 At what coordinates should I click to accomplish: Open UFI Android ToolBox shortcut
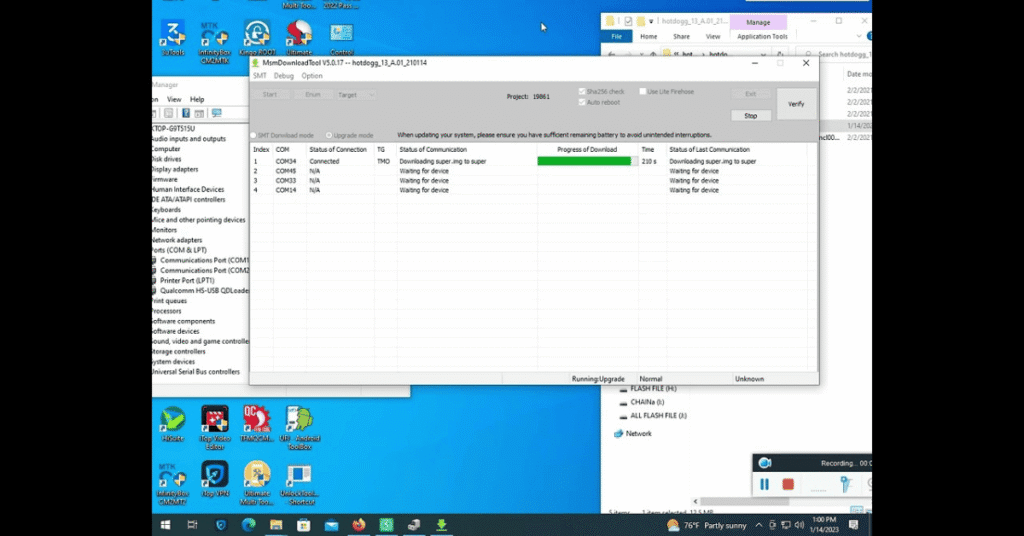299,428
